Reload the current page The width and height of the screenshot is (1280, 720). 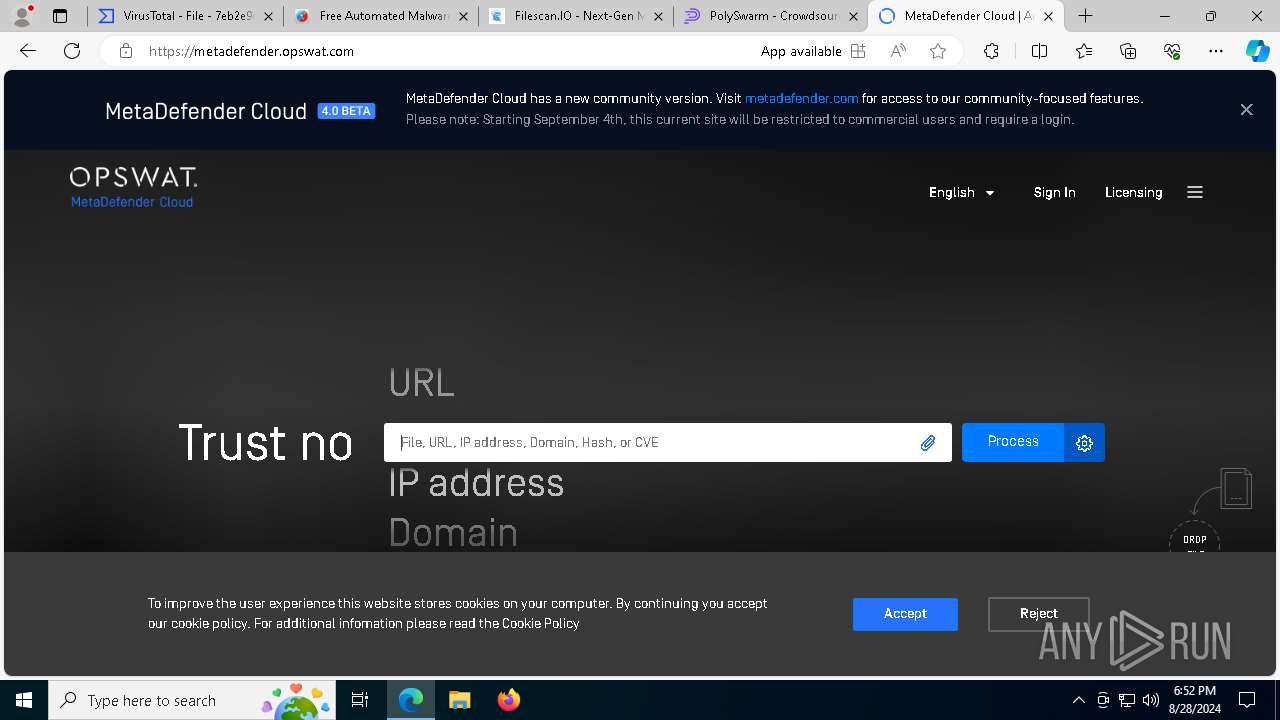pyautogui.click(x=72, y=51)
